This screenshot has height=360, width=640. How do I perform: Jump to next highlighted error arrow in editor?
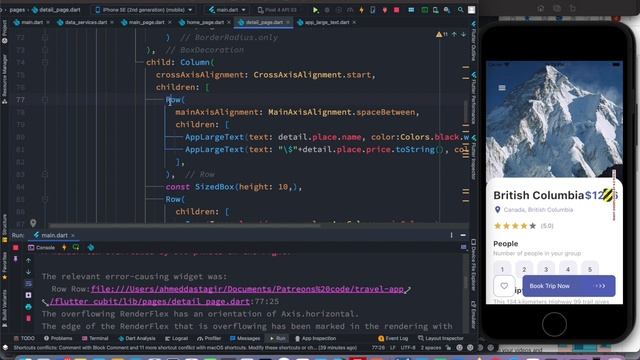click(x=463, y=35)
